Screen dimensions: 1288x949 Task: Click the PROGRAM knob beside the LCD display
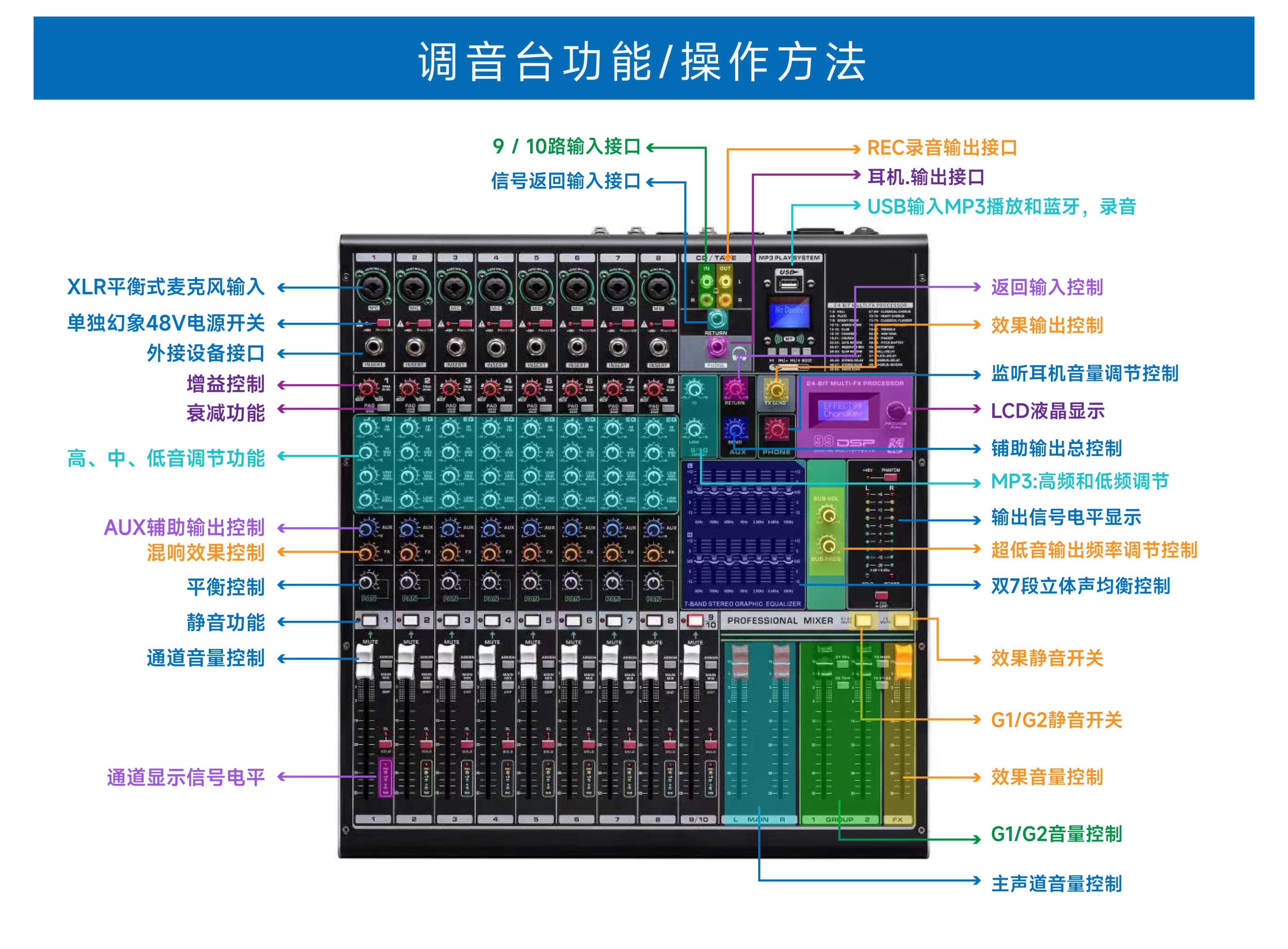coord(896,411)
